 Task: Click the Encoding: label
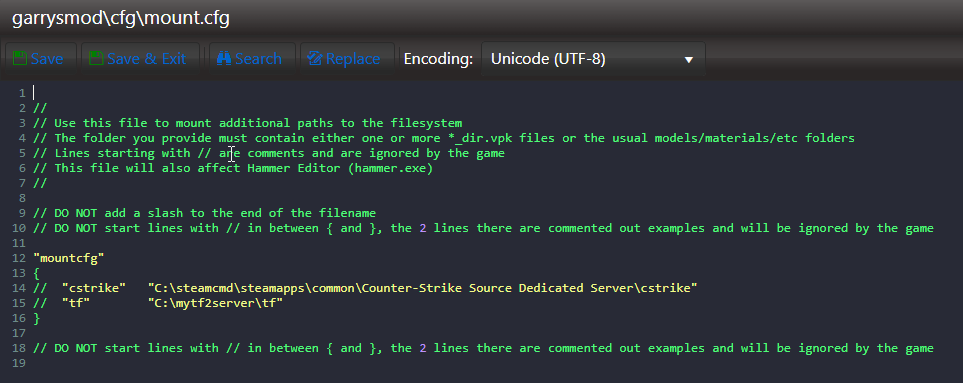point(439,59)
